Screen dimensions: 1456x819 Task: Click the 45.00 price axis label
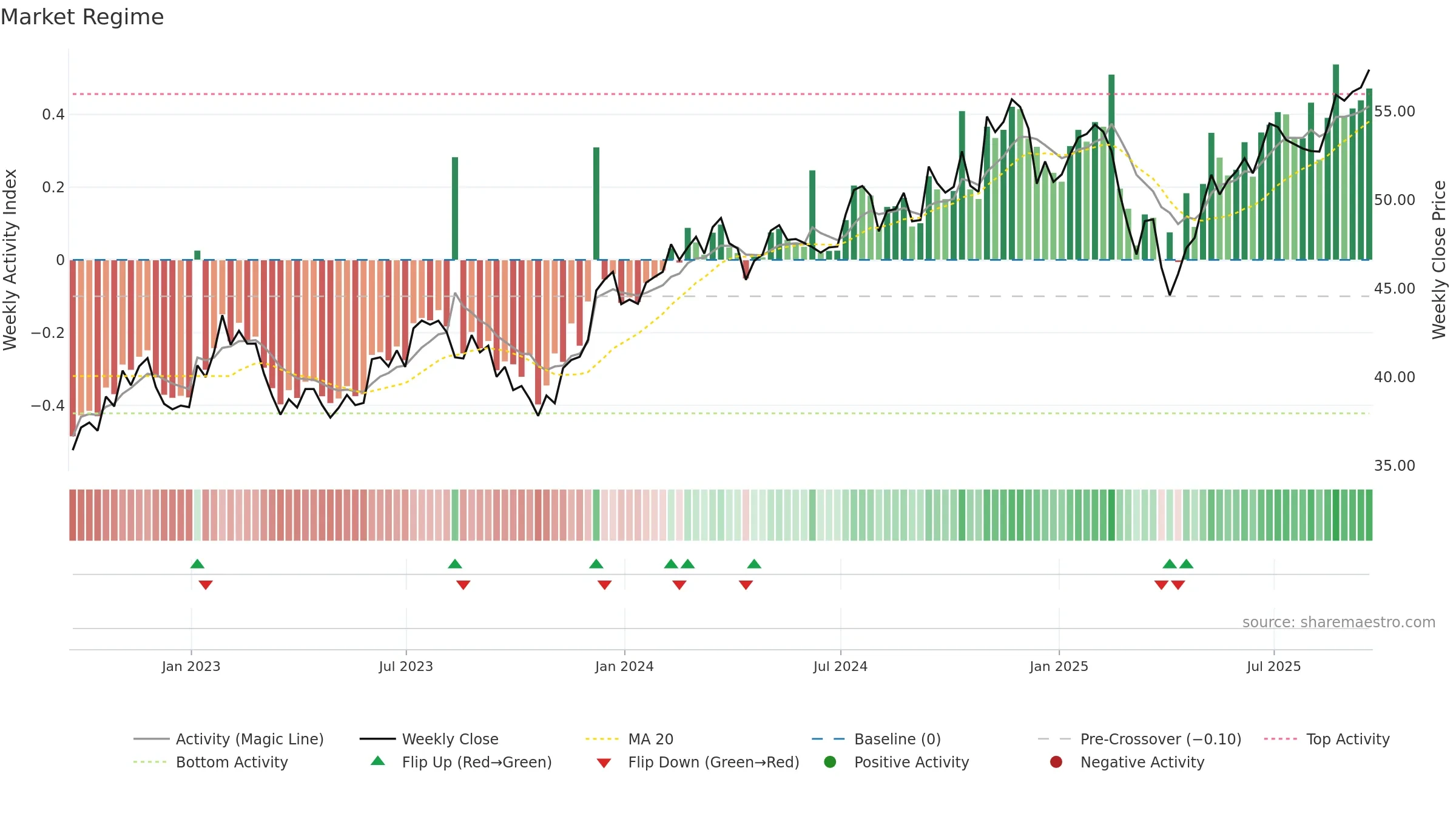tap(1395, 289)
